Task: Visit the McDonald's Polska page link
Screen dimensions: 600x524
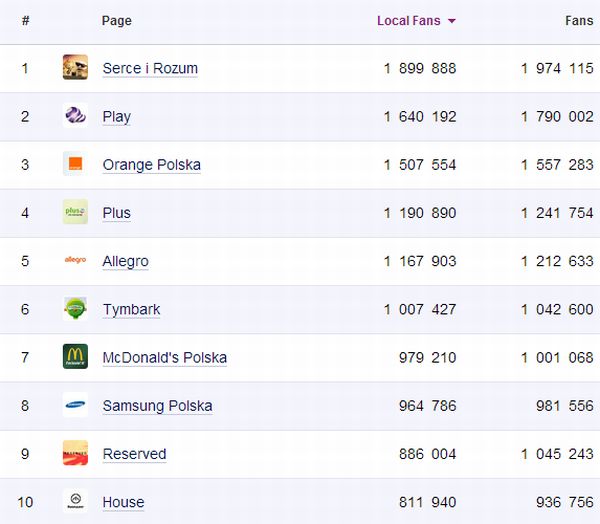Action: click(164, 357)
